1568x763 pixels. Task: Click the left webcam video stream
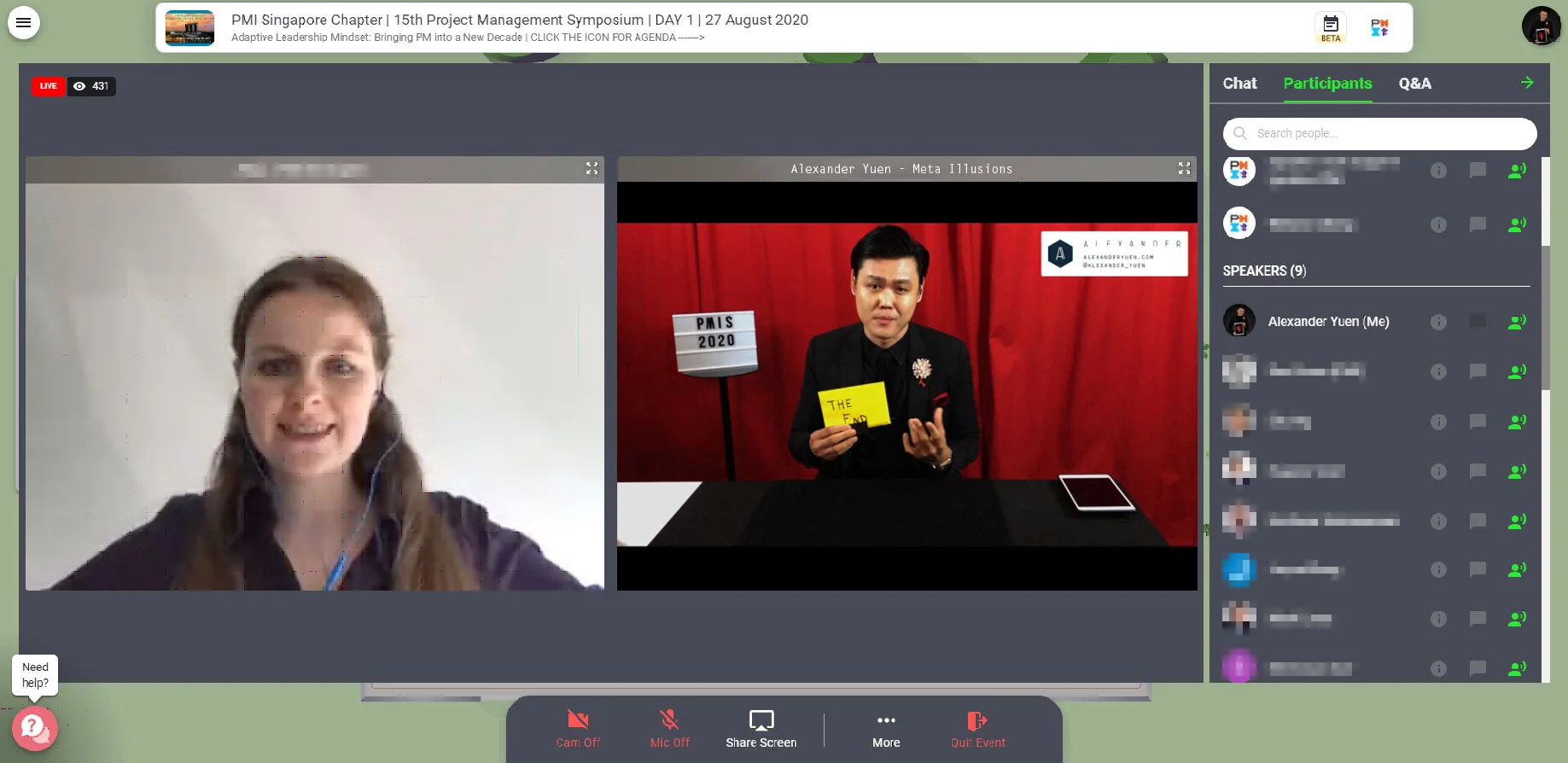coord(315,386)
